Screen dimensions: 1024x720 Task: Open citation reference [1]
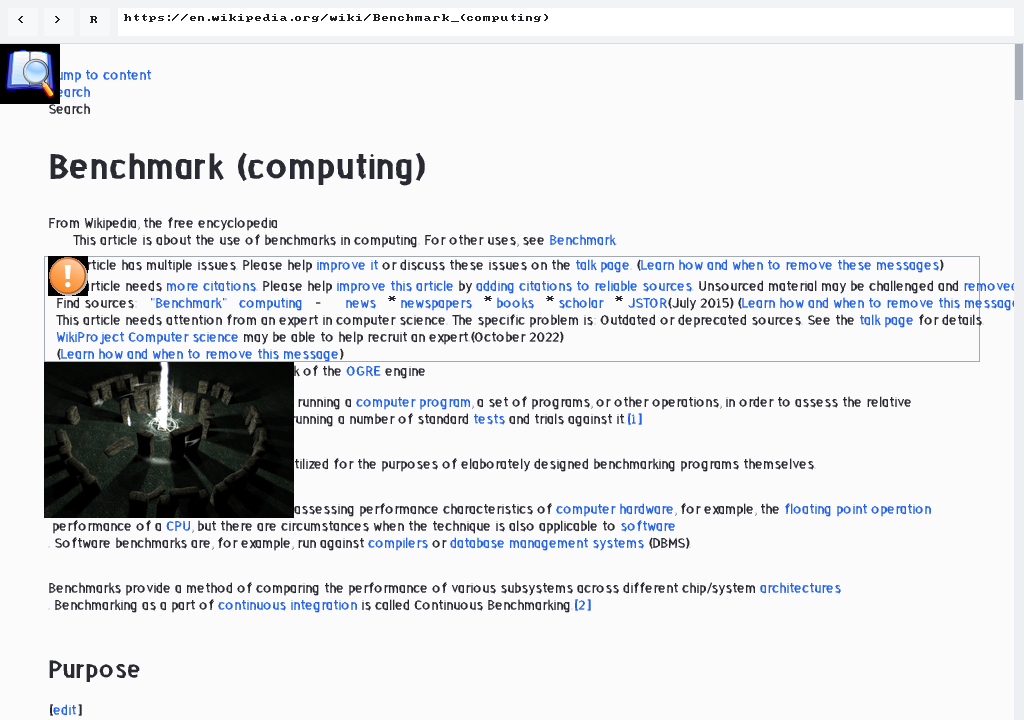(x=635, y=419)
